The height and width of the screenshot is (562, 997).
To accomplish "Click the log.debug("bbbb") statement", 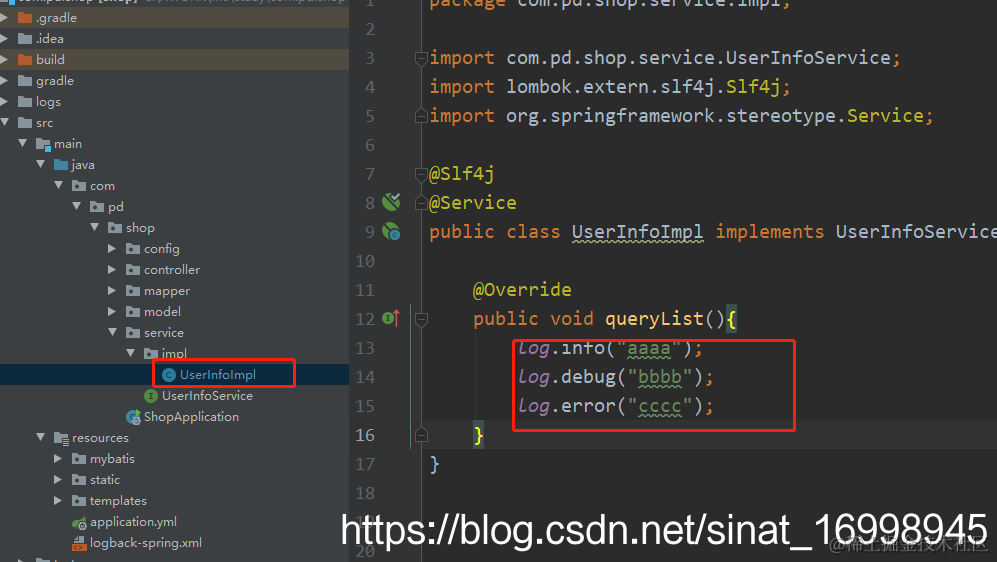I will [x=615, y=377].
